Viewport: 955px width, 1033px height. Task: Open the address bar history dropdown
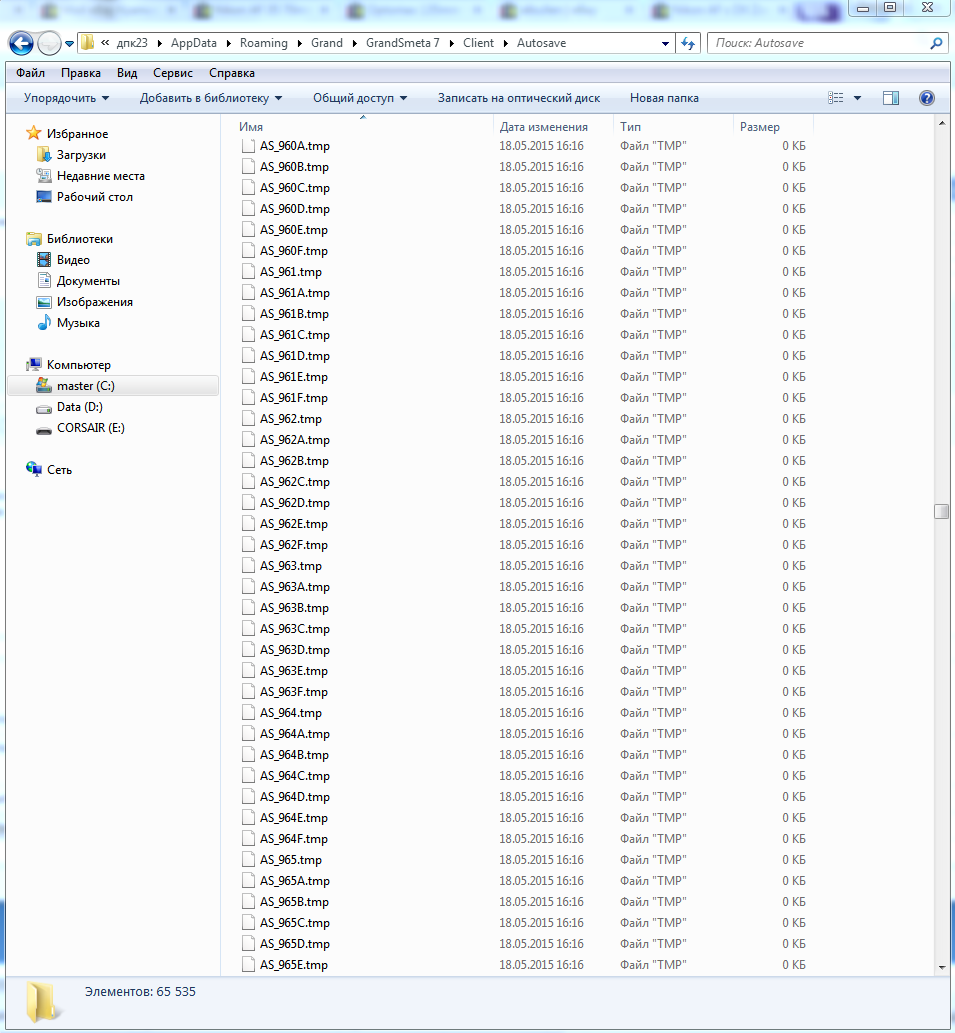tap(665, 43)
